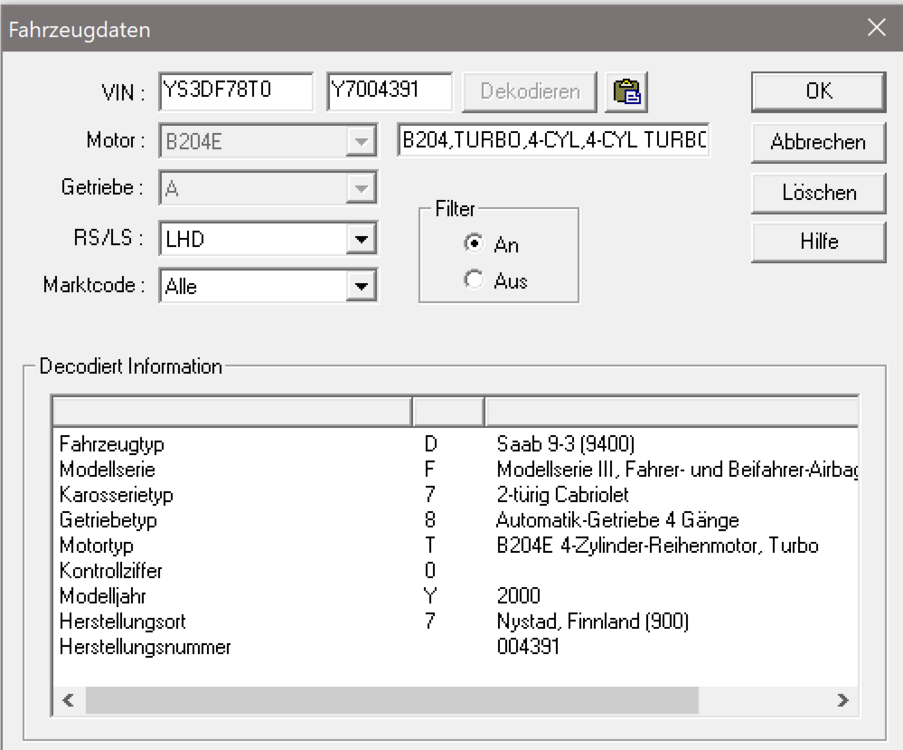Click the left scroll arrow of the list
The height and width of the screenshot is (750, 903).
(x=68, y=700)
